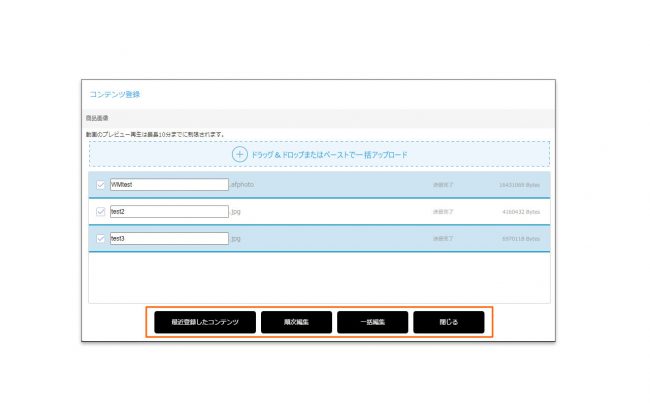Image resolution: width=650 pixels, height=406 pixels.
Task: Click the file size in test2 row
Action: pyautogui.click(x=521, y=212)
